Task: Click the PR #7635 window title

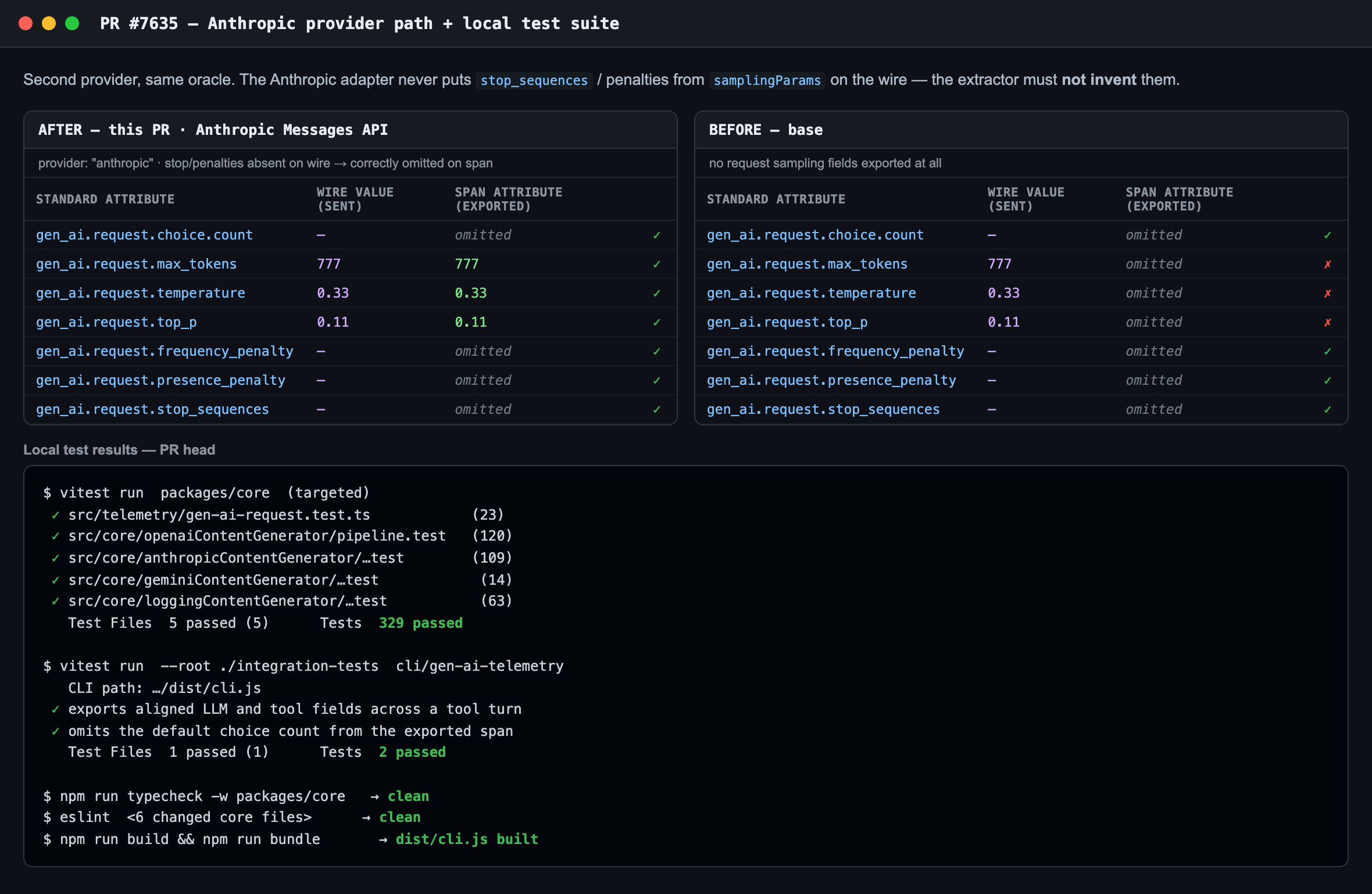Action: (x=359, y=23)
